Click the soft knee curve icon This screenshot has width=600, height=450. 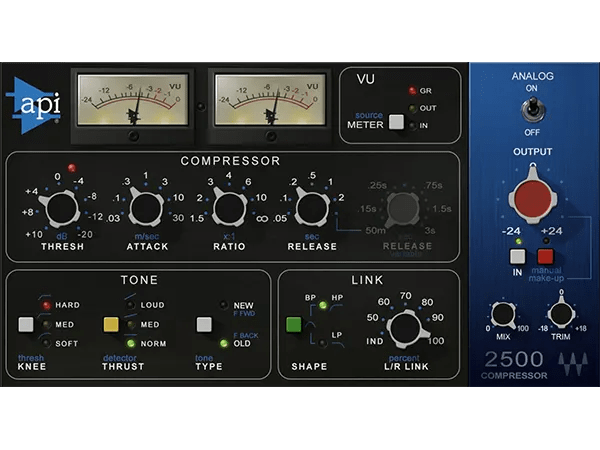pos(44,336)
